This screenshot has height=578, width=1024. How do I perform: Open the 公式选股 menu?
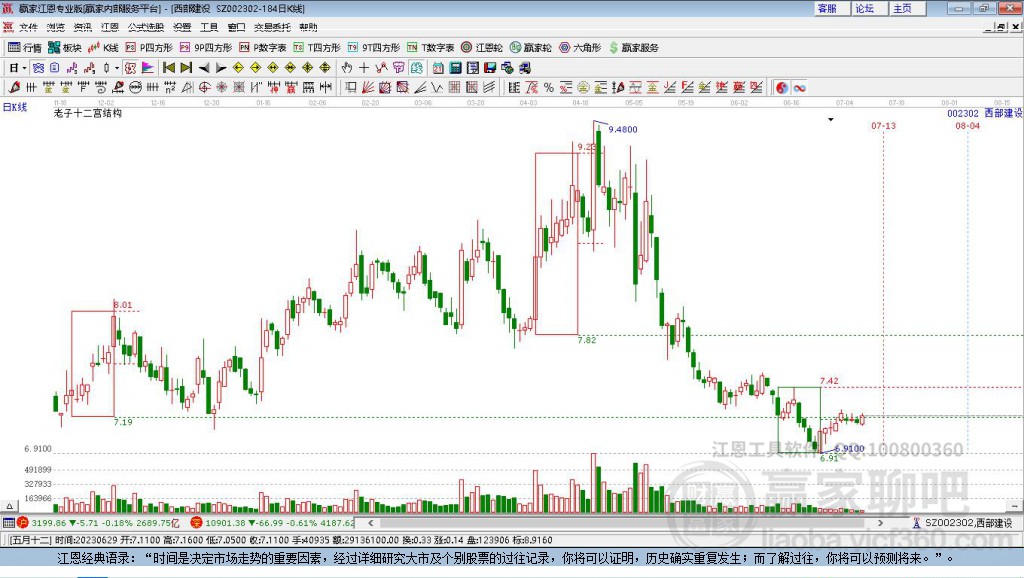pyautogui.click(x=146, y=27)
